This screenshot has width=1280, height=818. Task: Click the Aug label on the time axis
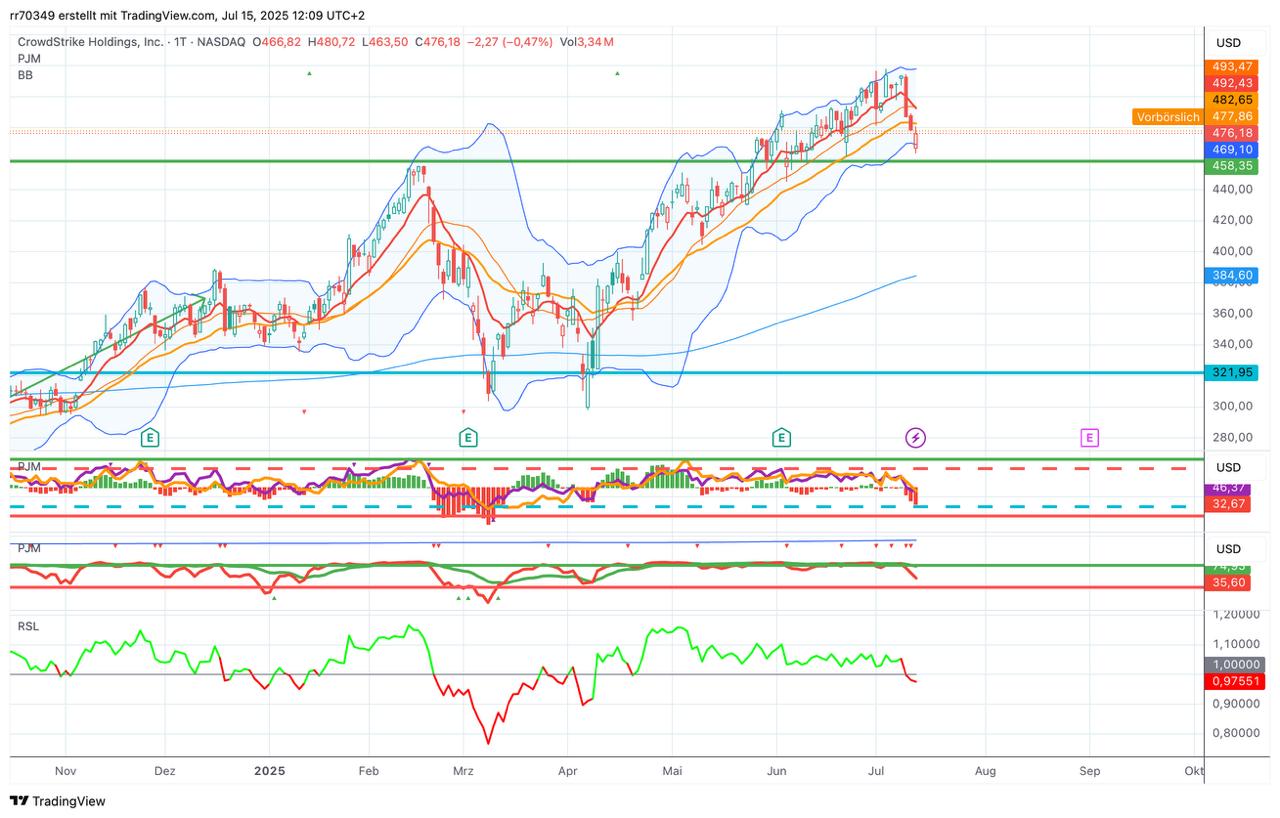pyautogui.click(x=985, y=771)
